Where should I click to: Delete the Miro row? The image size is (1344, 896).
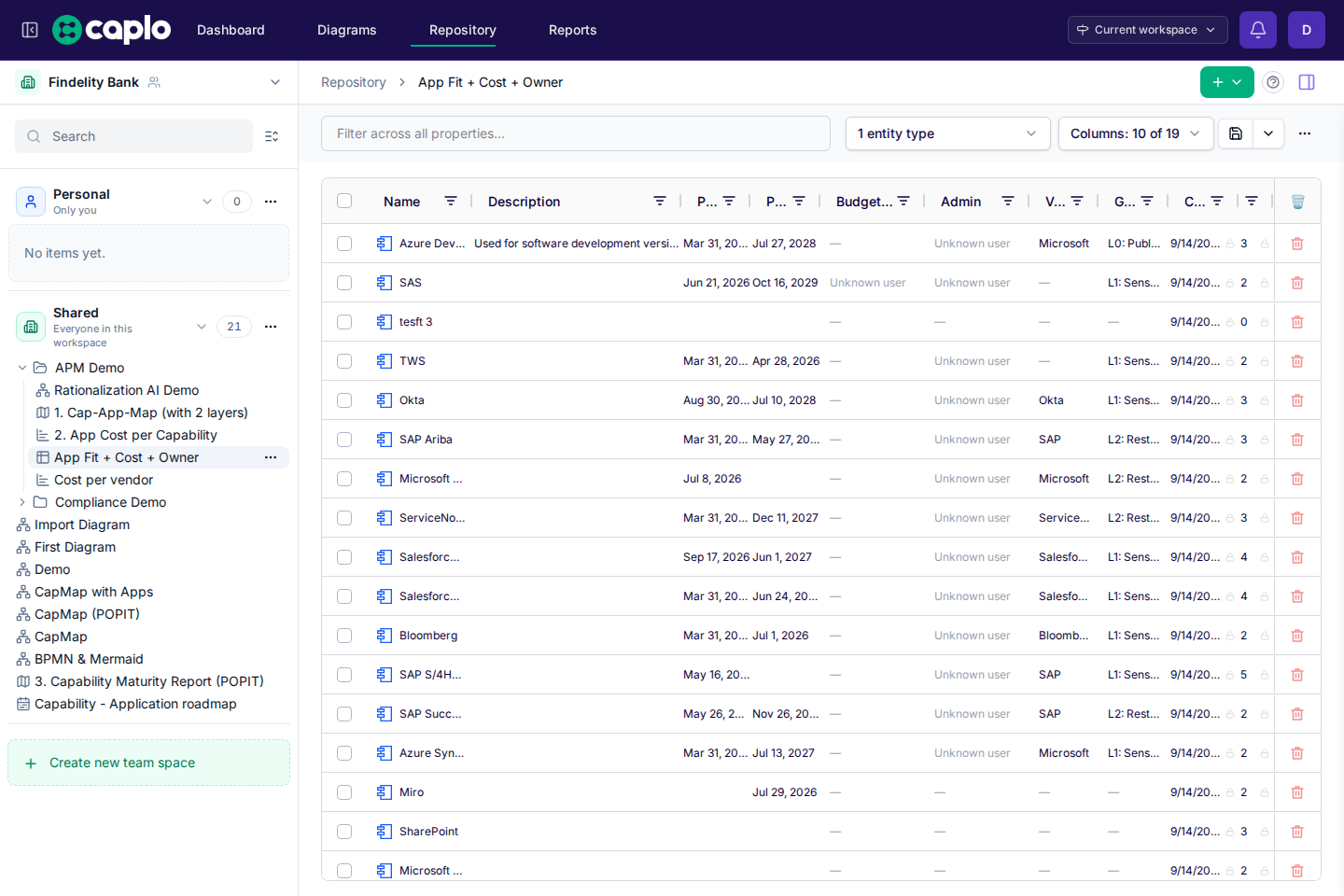click(x=1297, y=792)
